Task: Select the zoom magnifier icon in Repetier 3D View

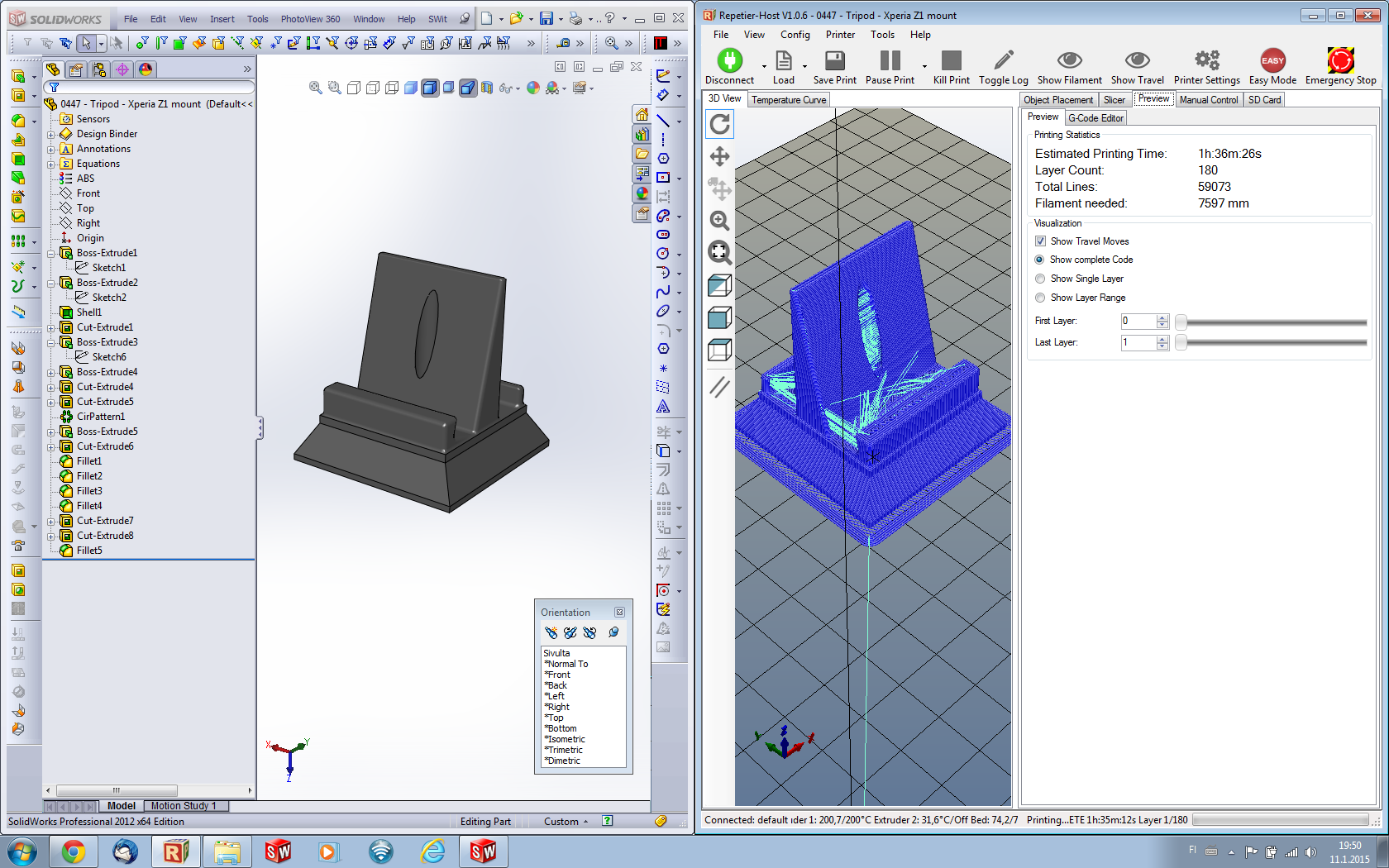Action: (x=720, y=220)
